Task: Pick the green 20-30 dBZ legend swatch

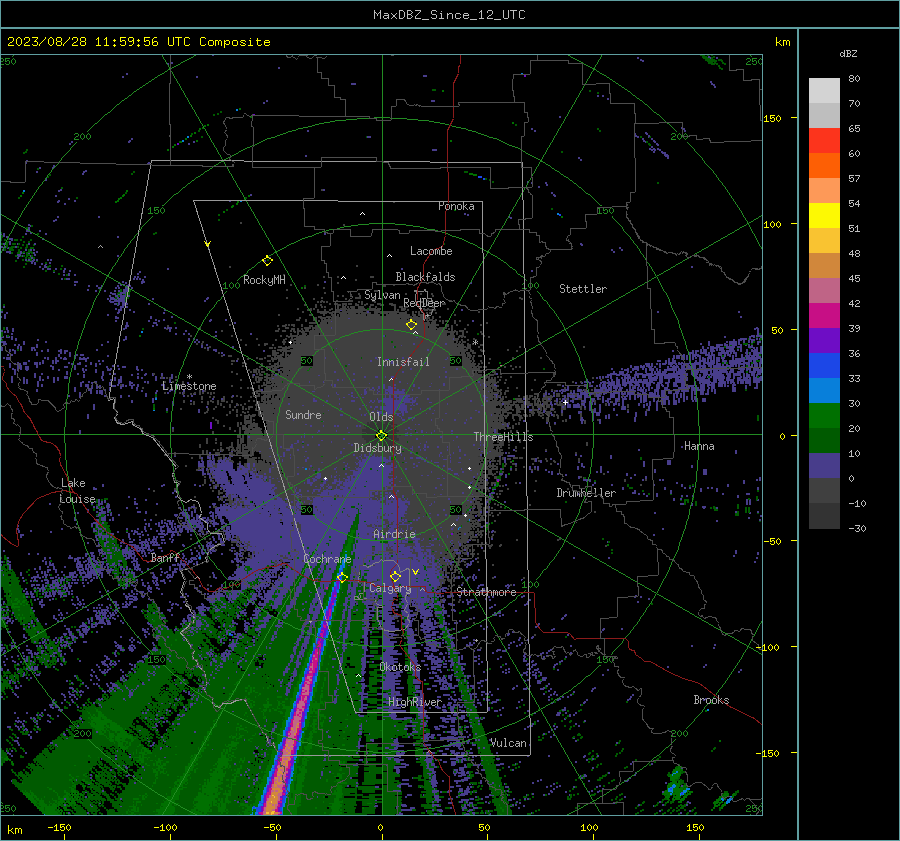Action: [824, 415]
